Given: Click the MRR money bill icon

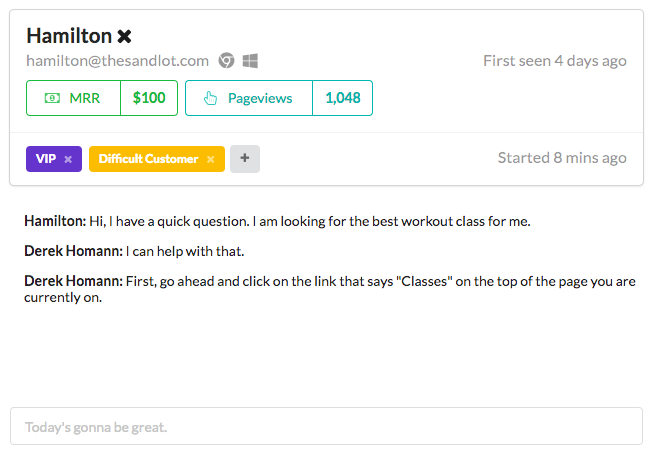Looking at the screenshot, I should click(x=52, y=98).
